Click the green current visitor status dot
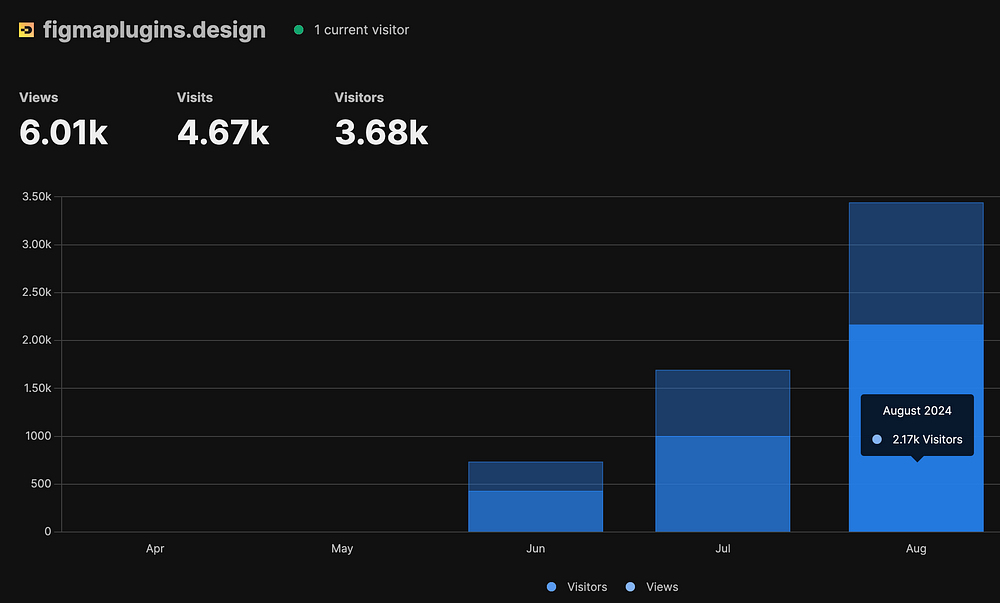1000x603 pixels. [x=298, y=29]
